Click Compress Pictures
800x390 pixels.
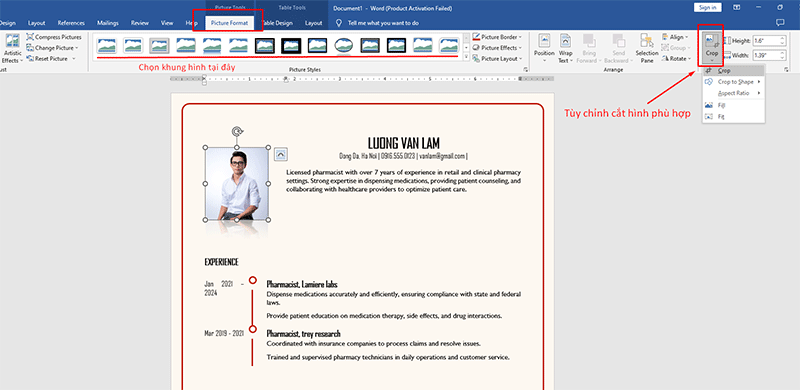54,37
